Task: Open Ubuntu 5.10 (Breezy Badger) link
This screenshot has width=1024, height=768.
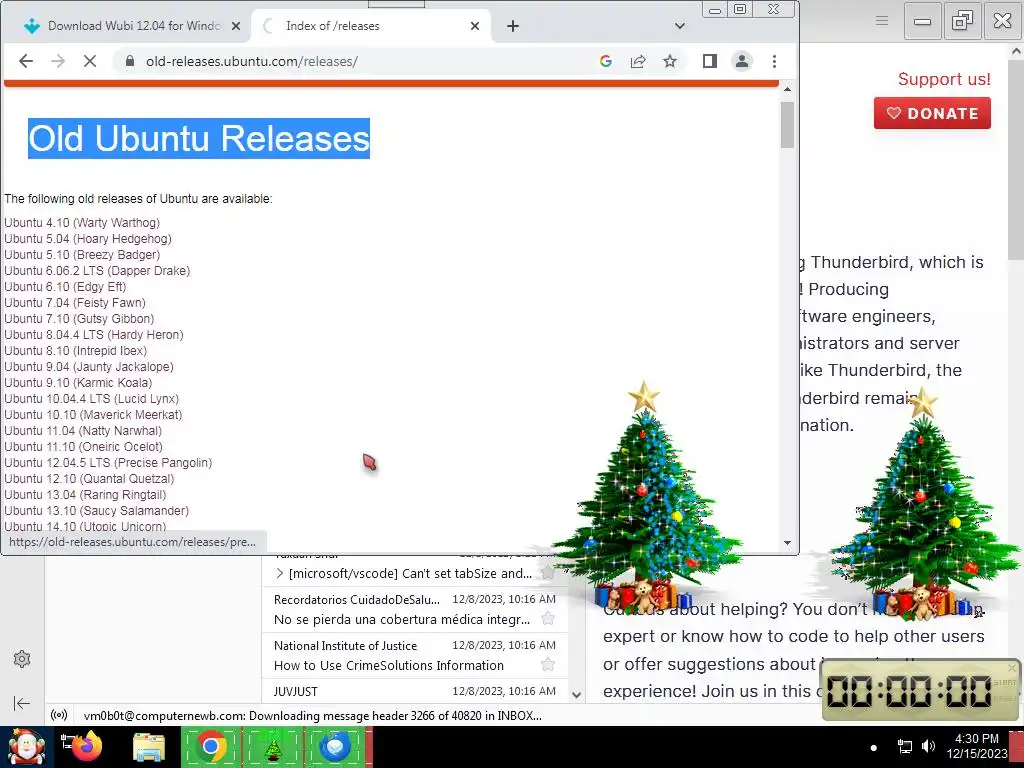Action: [x=82, y=255]
